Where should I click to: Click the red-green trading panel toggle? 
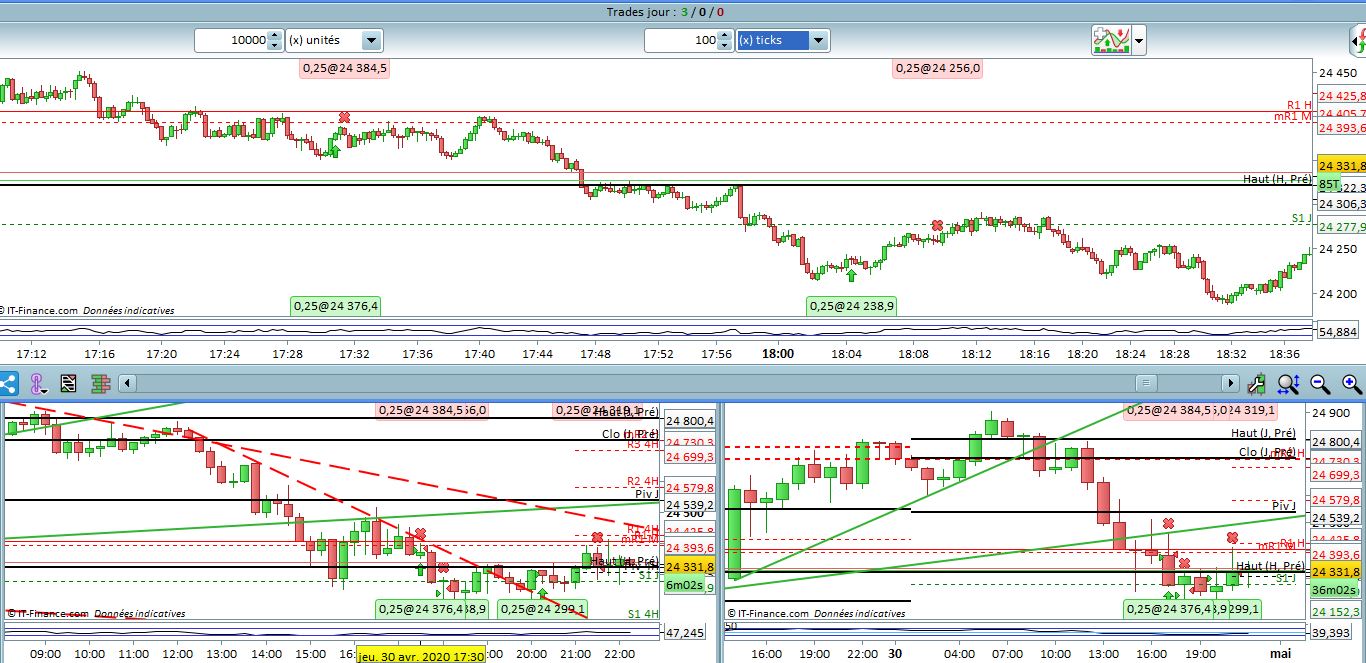point(1358,40)
